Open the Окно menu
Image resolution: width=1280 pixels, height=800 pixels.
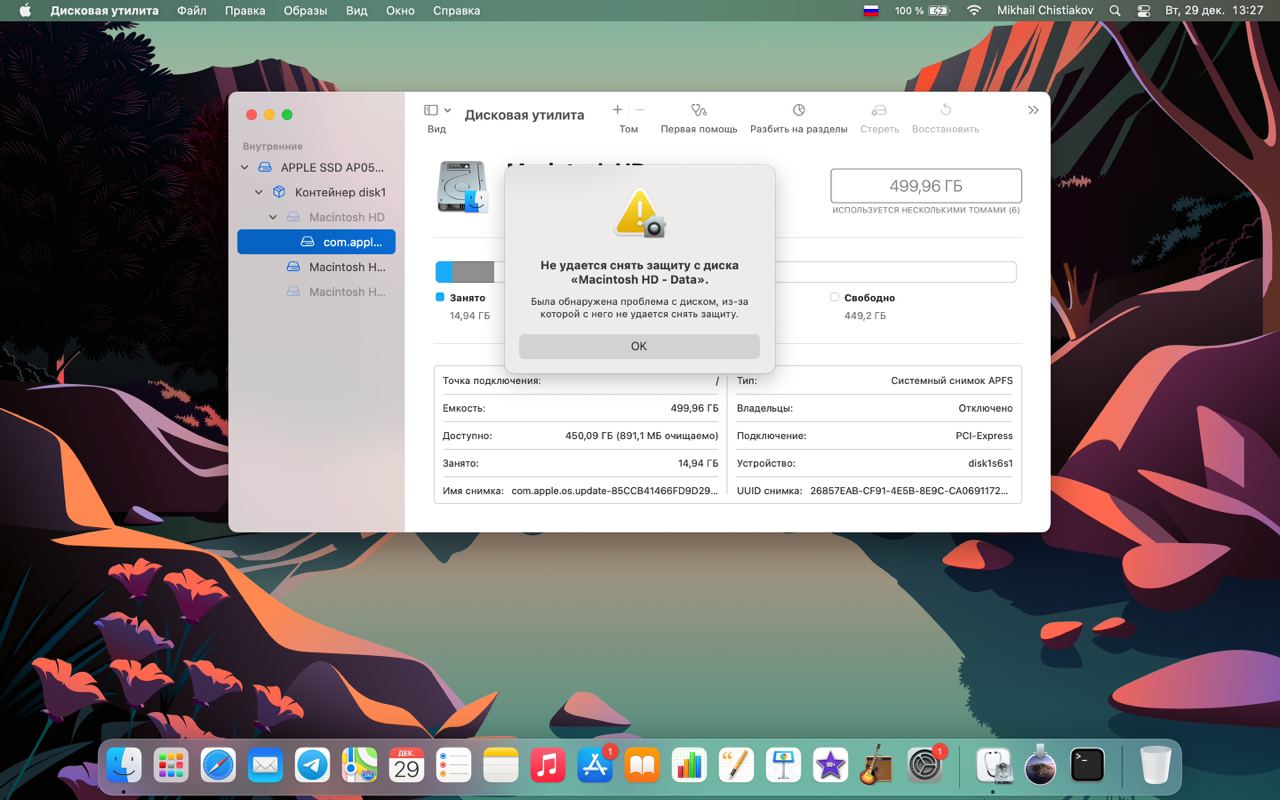[400, 11]
